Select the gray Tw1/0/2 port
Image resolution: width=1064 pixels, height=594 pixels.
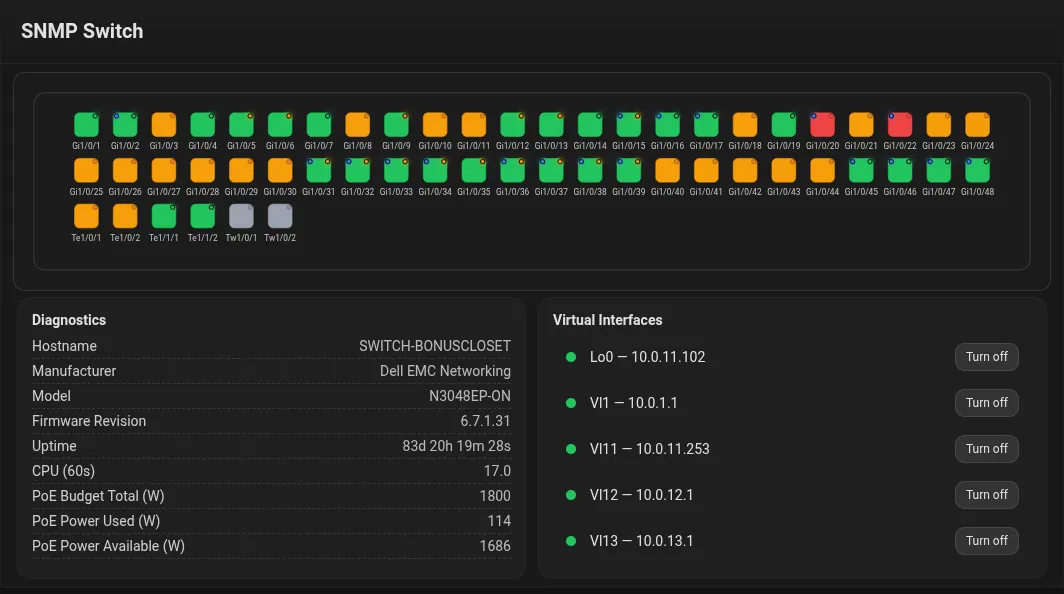[x=280, y=217]
